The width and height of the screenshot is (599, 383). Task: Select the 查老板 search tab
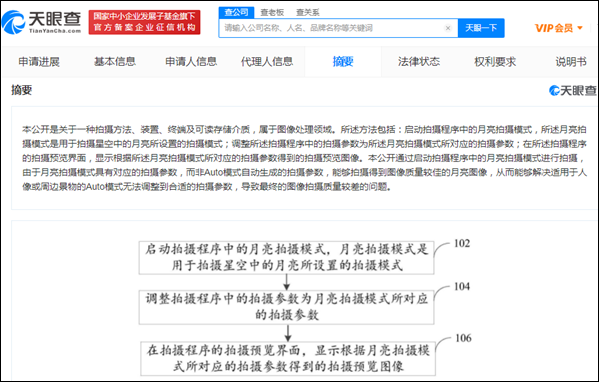point(272,12)
